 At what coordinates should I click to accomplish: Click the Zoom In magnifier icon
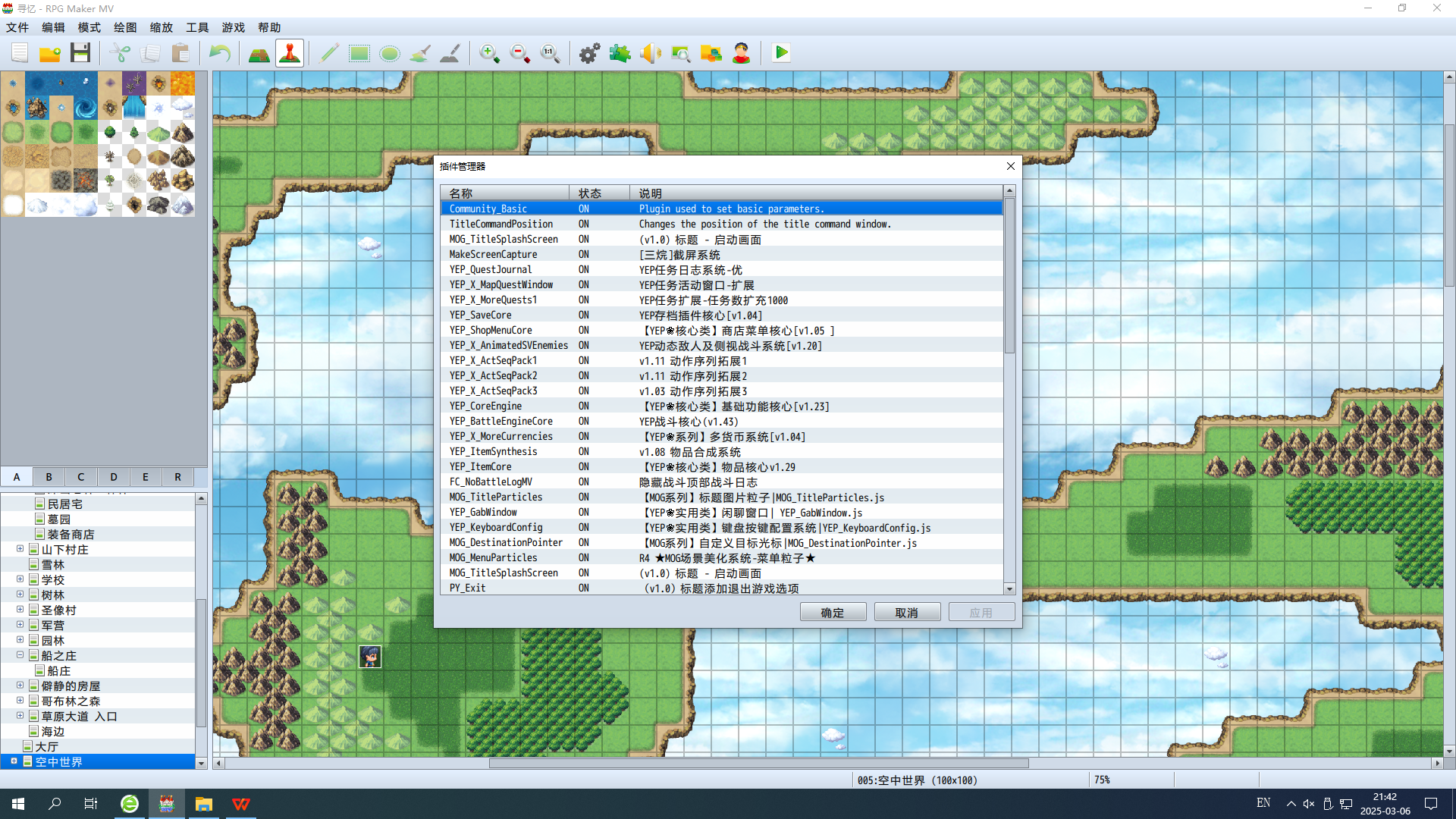(490, 53)
